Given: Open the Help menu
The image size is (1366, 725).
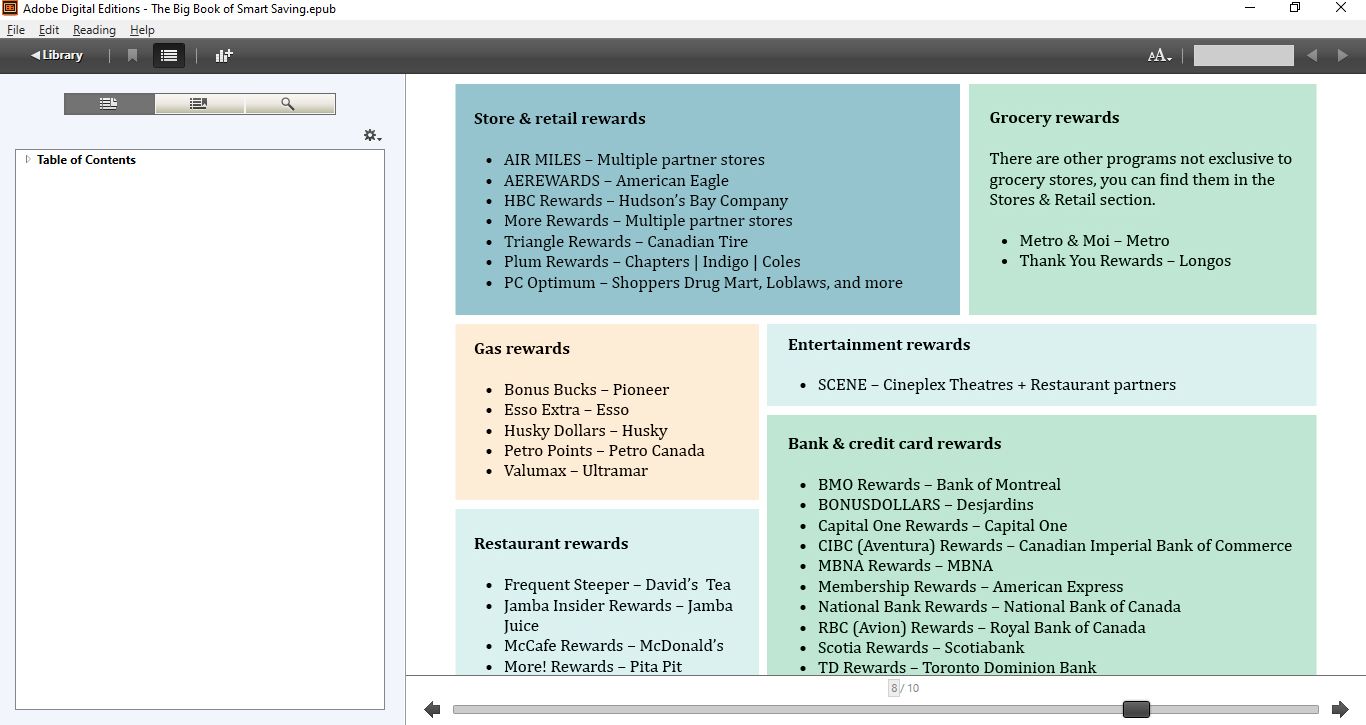Looking at the screenshot, I should coord(142,30).
